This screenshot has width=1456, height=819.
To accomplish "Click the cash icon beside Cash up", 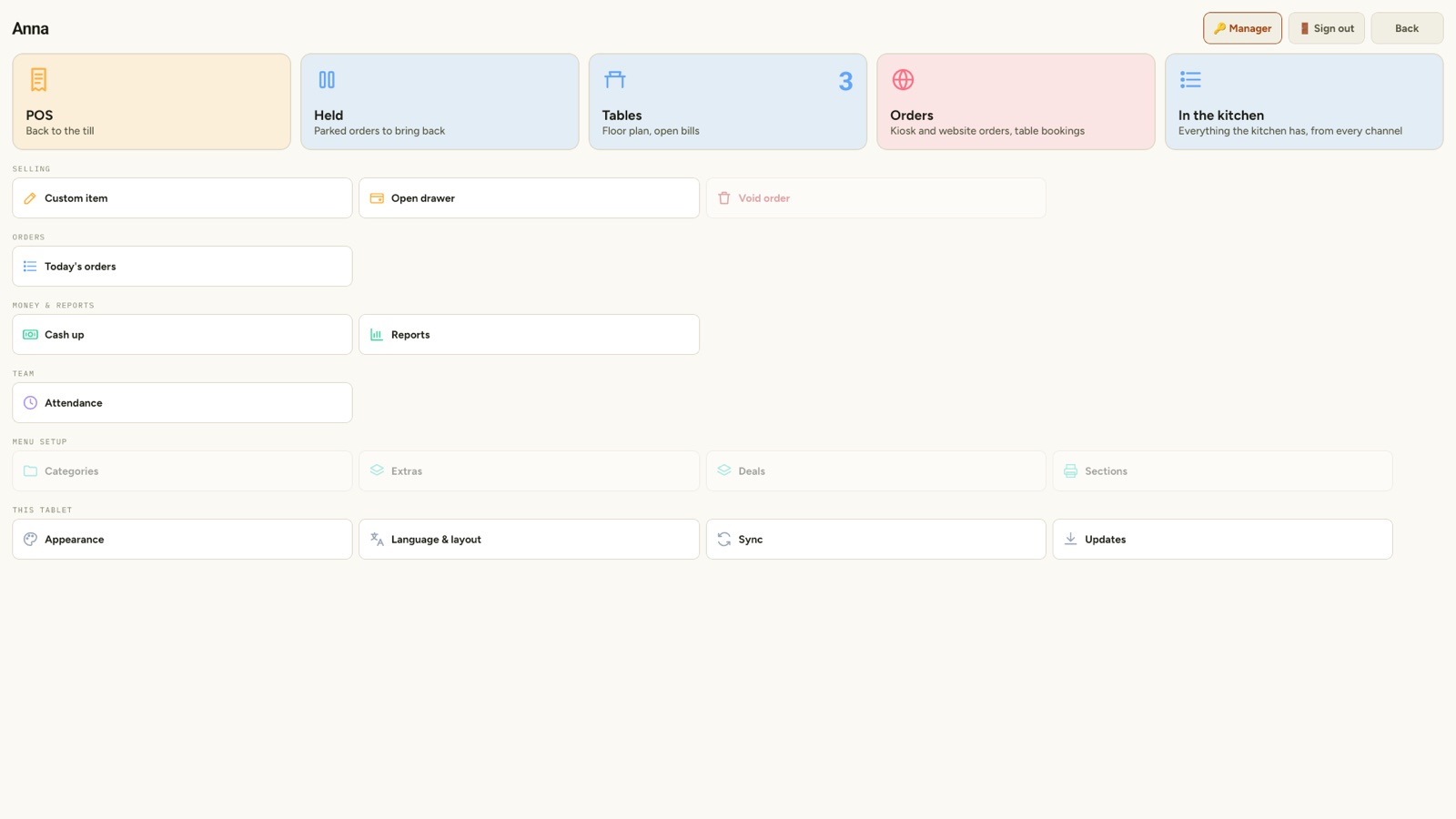I will [x=30, y=335].
